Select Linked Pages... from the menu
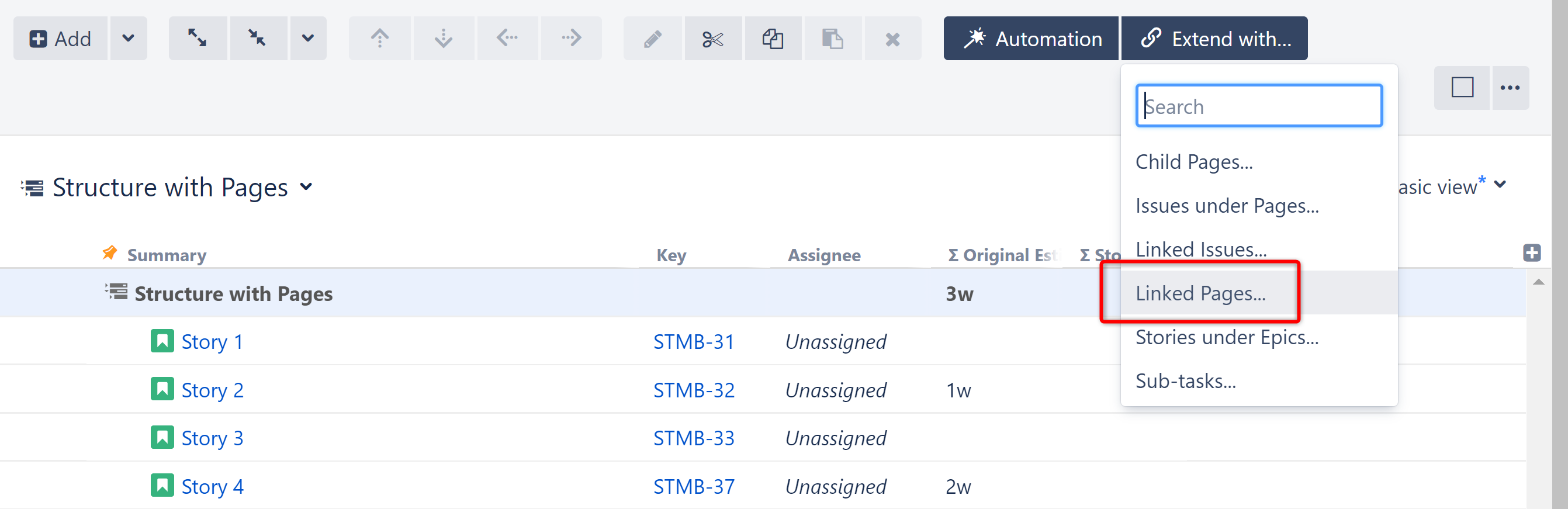This screenshot has height=509, width=1568. point(1200,293)
